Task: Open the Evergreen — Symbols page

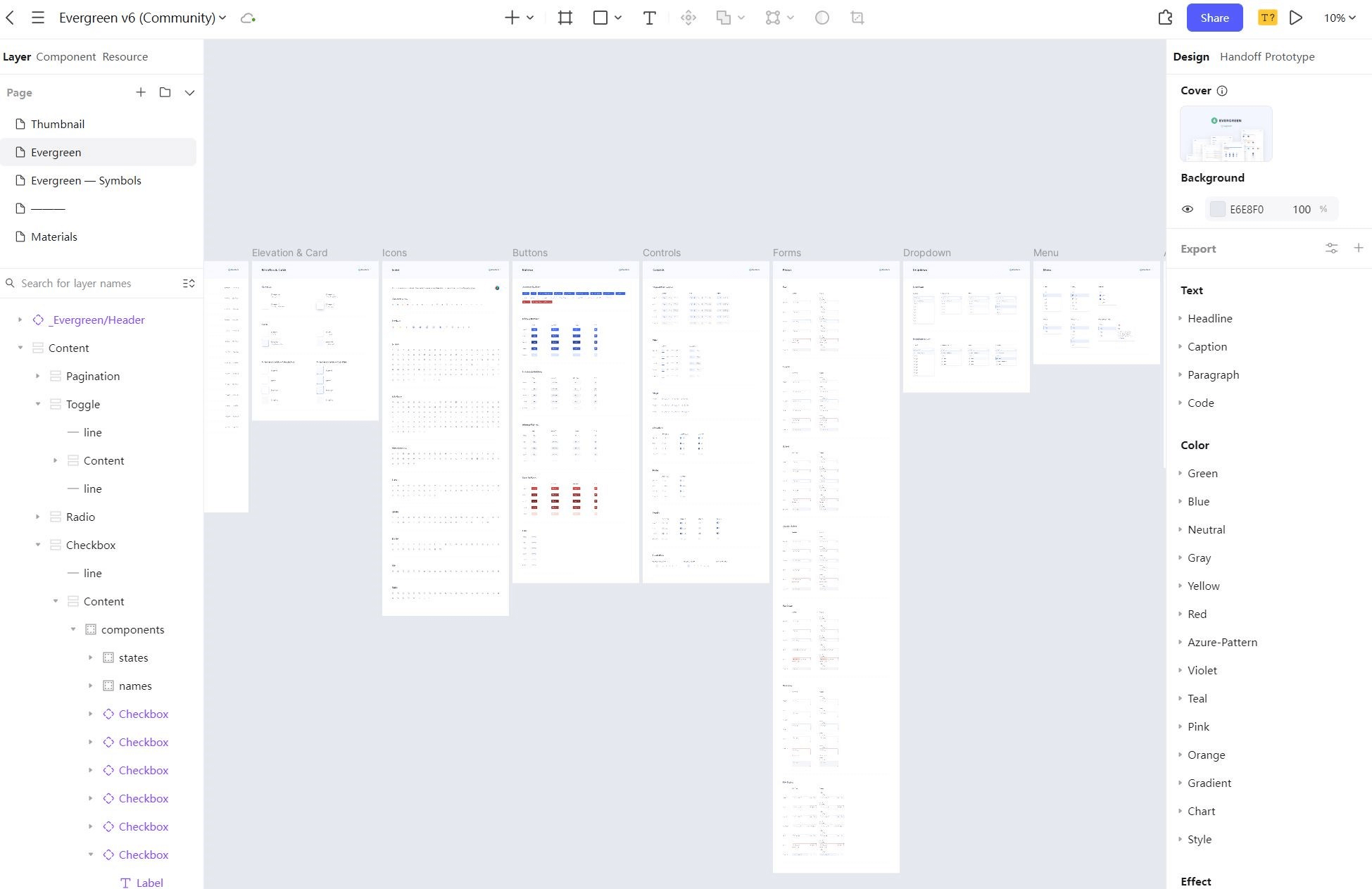Action: [x=99, y=180]
